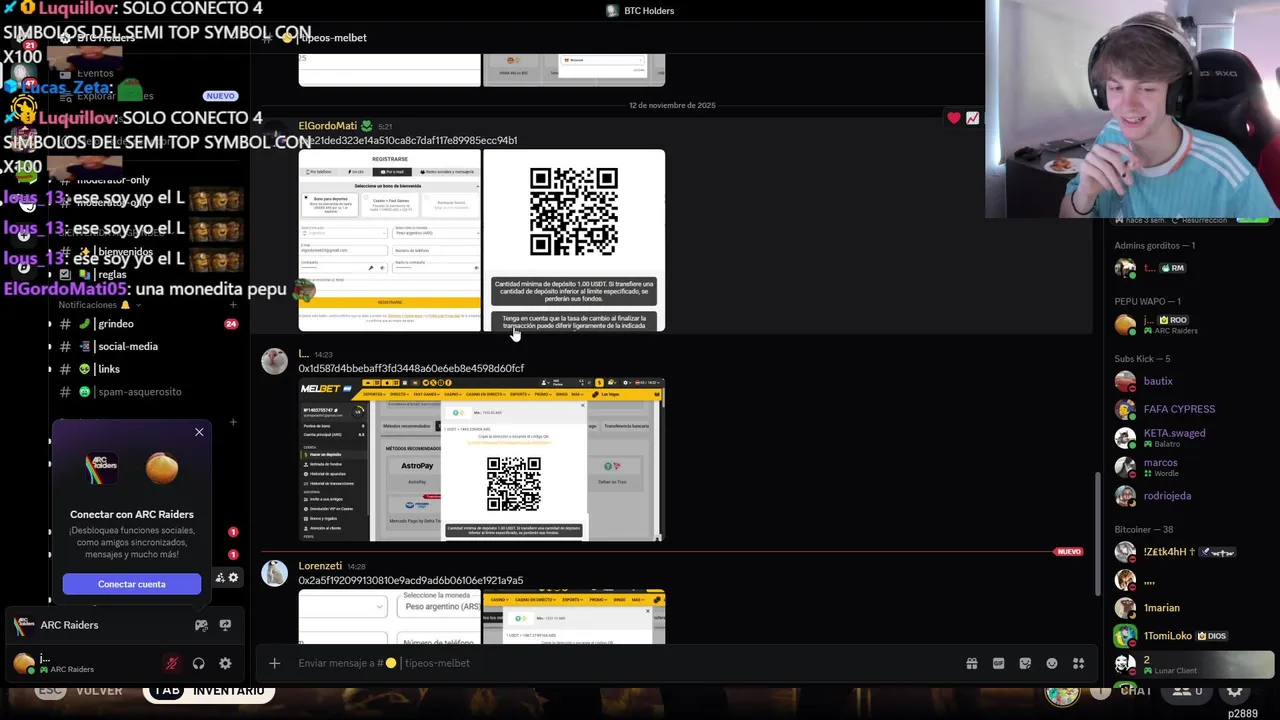Click the NUEVO new messages marker
Screen dimensions: 1280x720
coord(1069,552)
